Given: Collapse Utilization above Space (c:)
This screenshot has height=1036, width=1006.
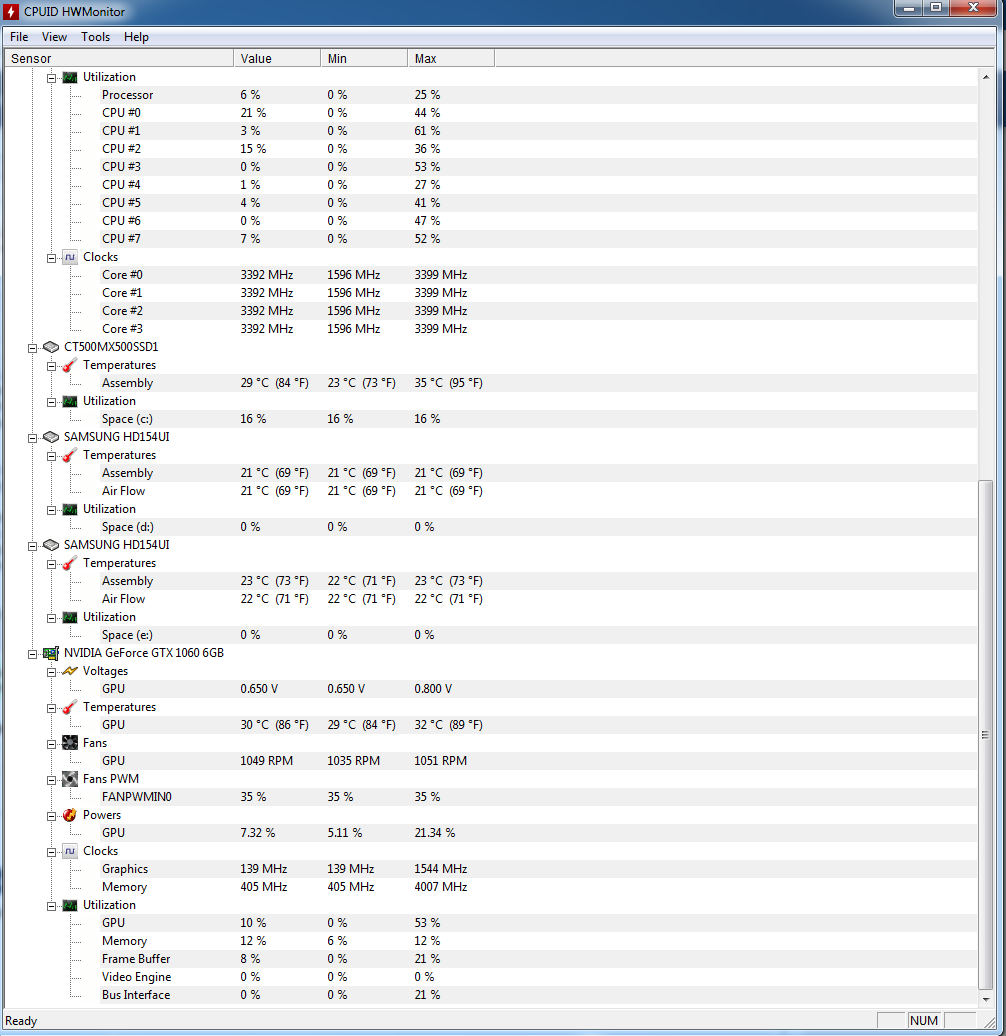Looking at the screenshot, I should pyautogui.click(x=52, y=402).
